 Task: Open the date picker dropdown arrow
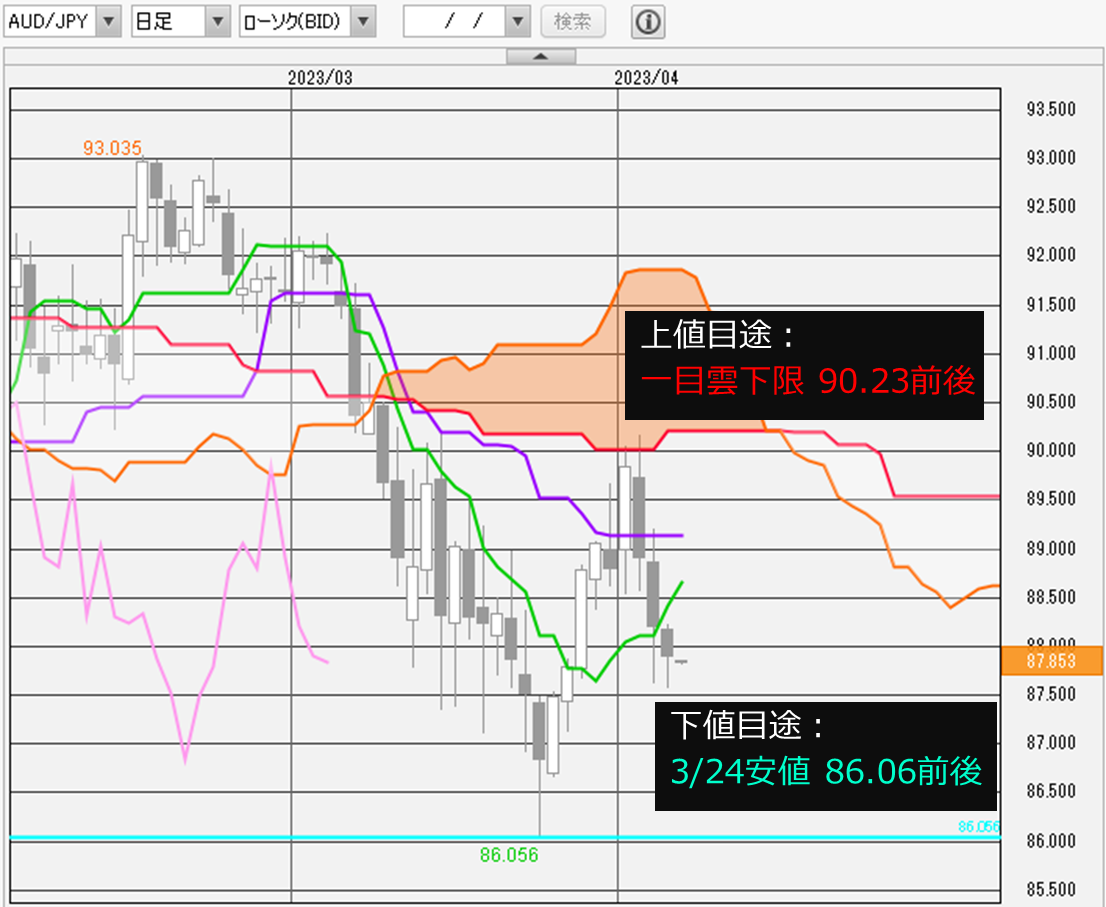click(x=518, y=22)
